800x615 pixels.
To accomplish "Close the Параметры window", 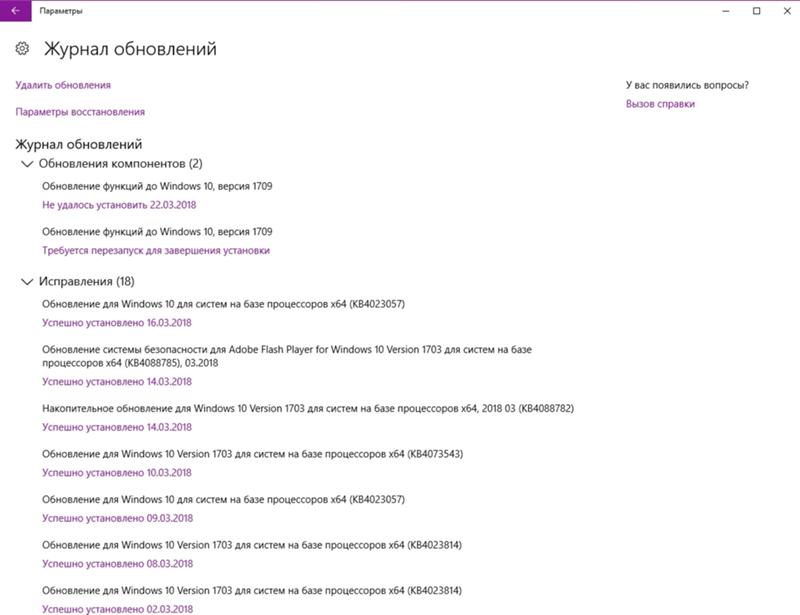I will pos(786,11).
